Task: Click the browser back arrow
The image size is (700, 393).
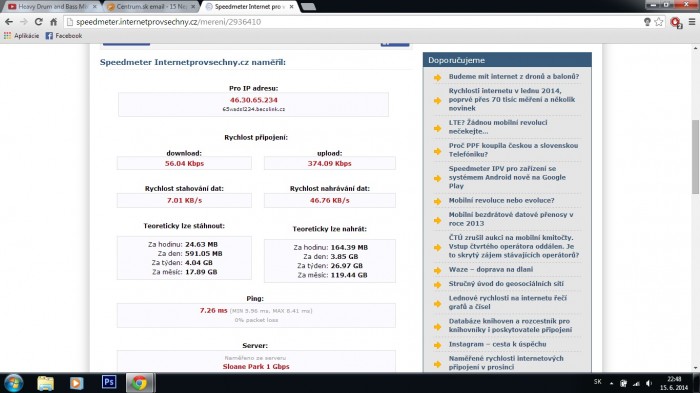Action: pos(9,21)
